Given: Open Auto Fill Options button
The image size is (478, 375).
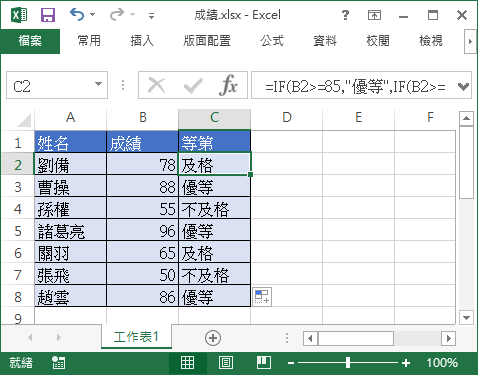Looking at the screenshot, I should [x=262, y=297].
